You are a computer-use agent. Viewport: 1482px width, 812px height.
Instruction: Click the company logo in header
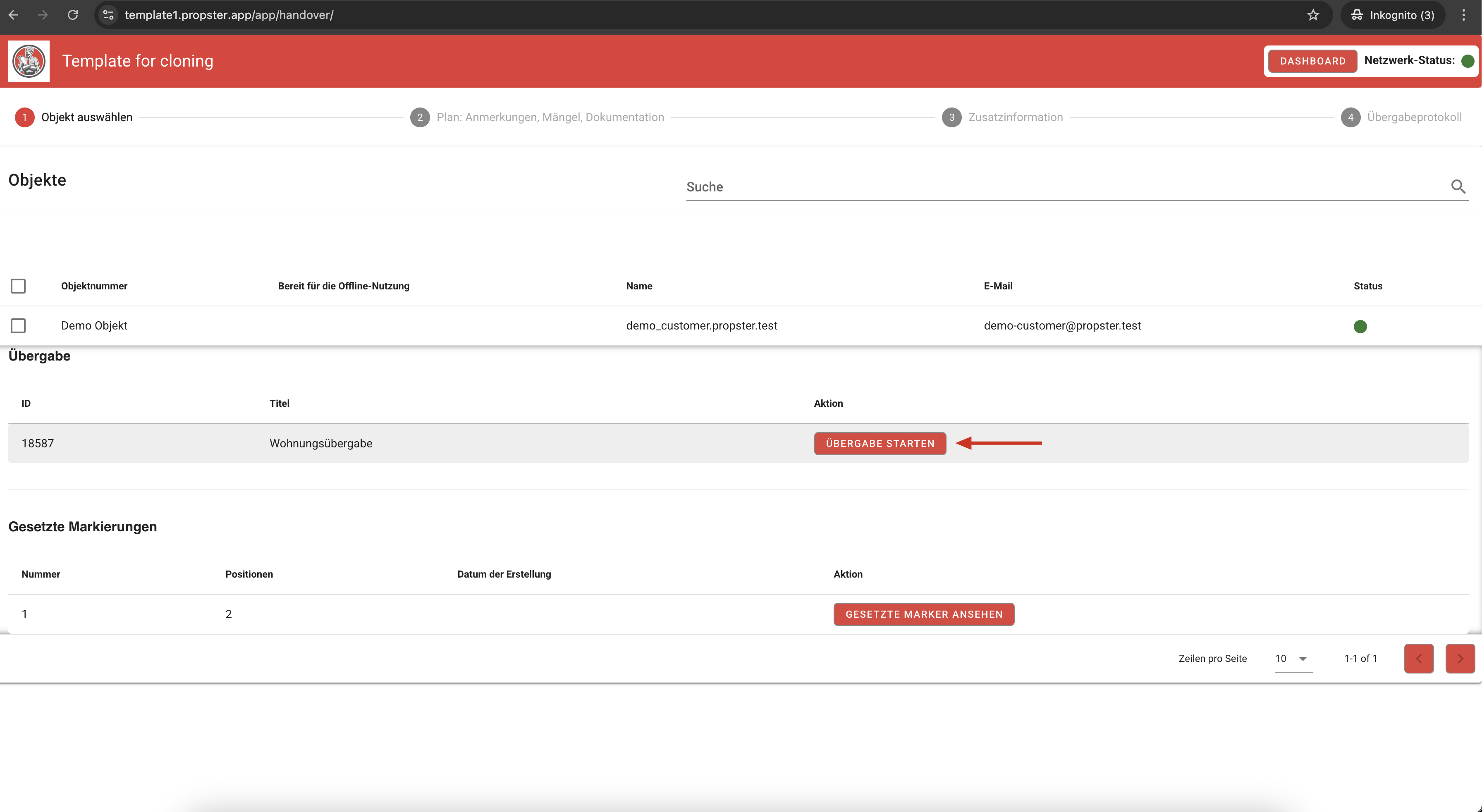point(29,61)
